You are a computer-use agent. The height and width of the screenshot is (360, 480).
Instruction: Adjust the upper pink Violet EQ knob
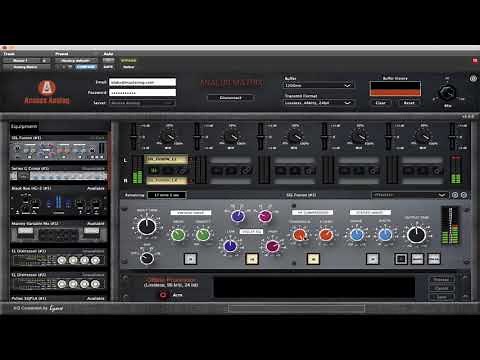pos(265,216)
